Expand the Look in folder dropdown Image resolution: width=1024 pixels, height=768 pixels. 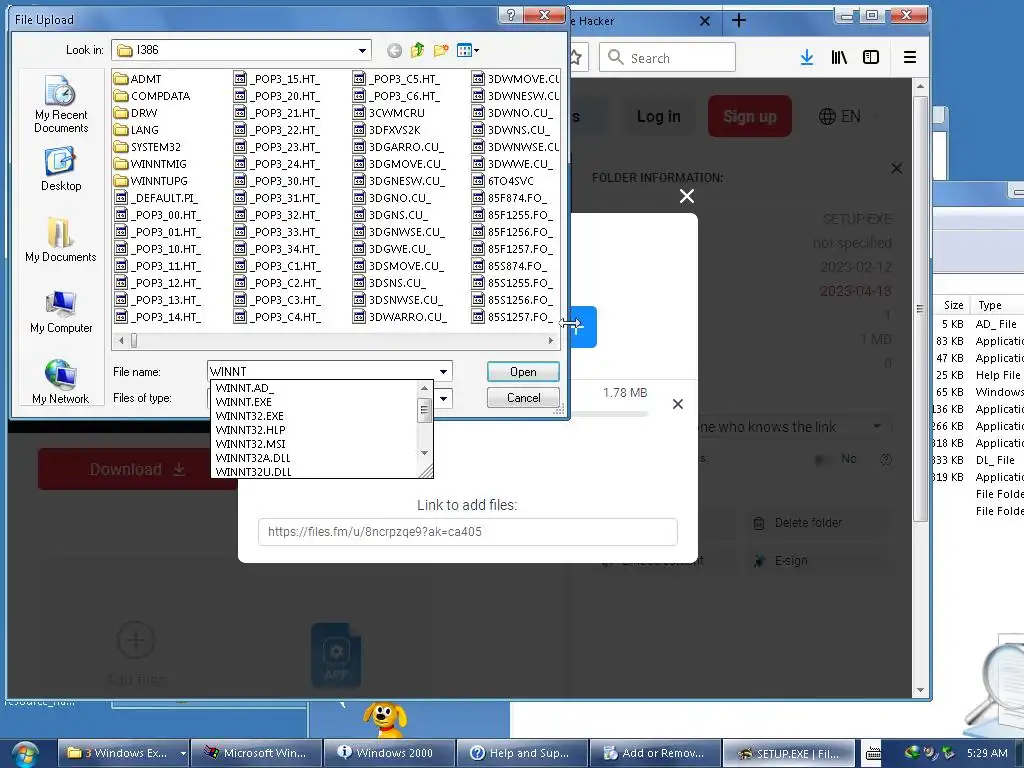click(x=362, y=50)
